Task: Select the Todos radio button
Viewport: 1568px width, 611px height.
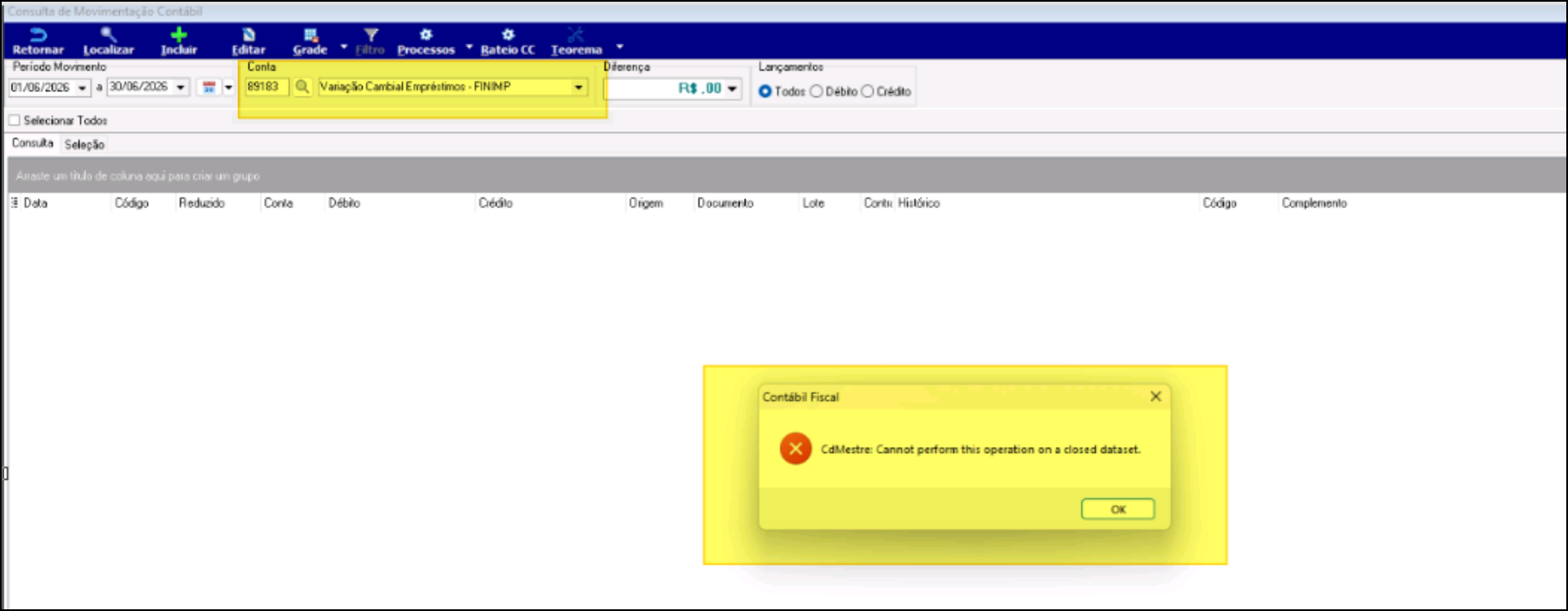Action: pyautogui.click(x=765, y=91)
